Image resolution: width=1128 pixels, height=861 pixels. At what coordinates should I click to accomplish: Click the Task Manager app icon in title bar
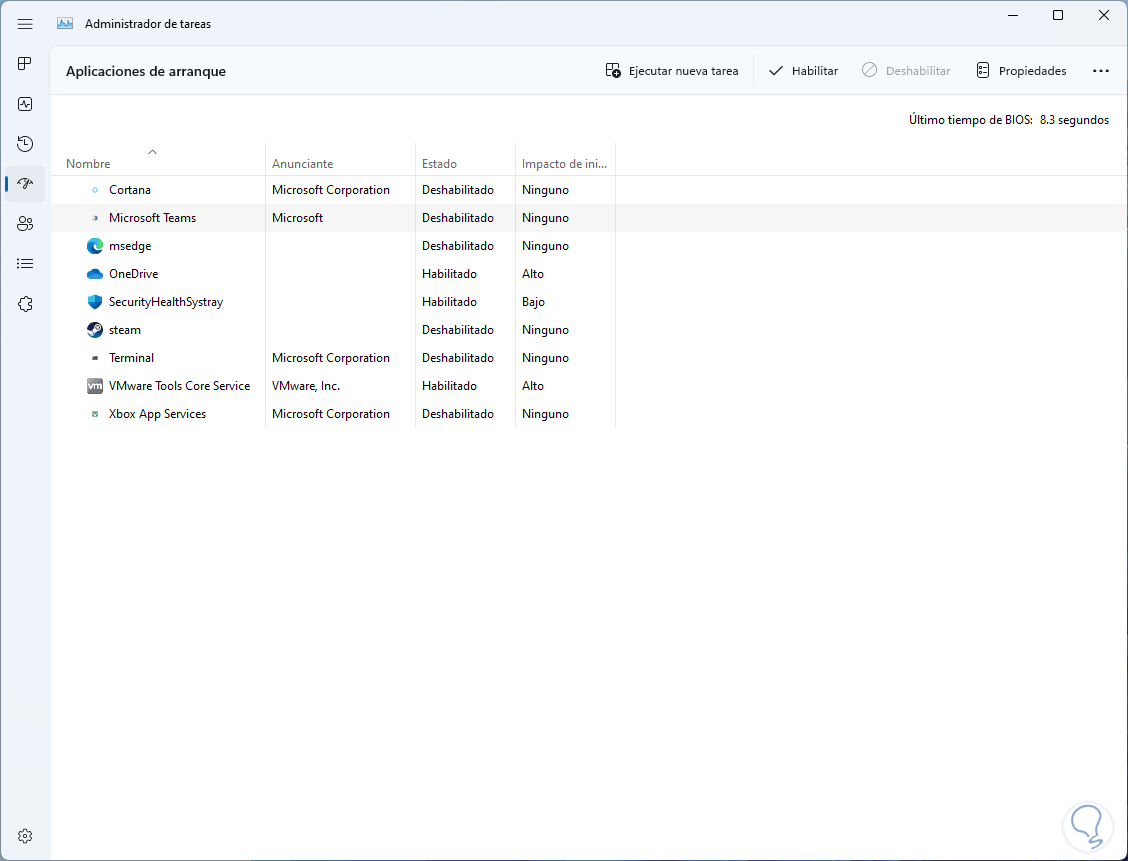[65, 24]
